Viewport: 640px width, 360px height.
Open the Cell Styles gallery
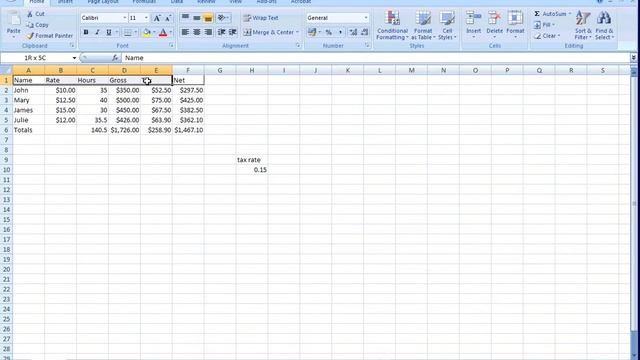(x=447, y=25)
